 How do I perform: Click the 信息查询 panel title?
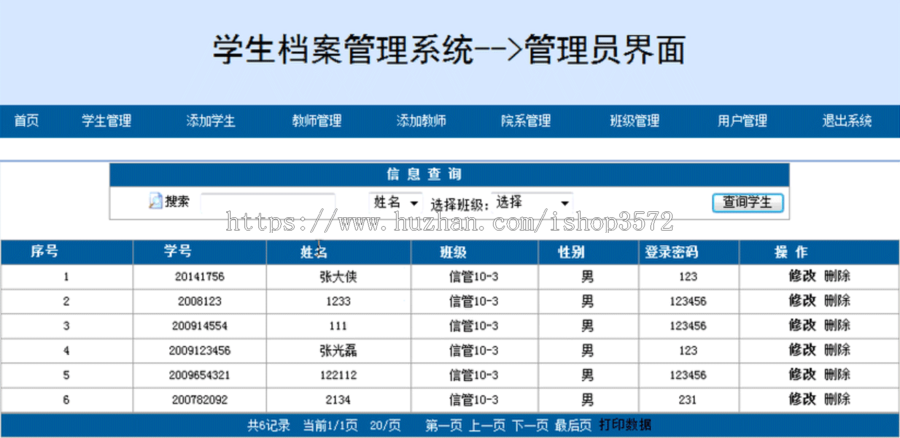click(424, 174)
